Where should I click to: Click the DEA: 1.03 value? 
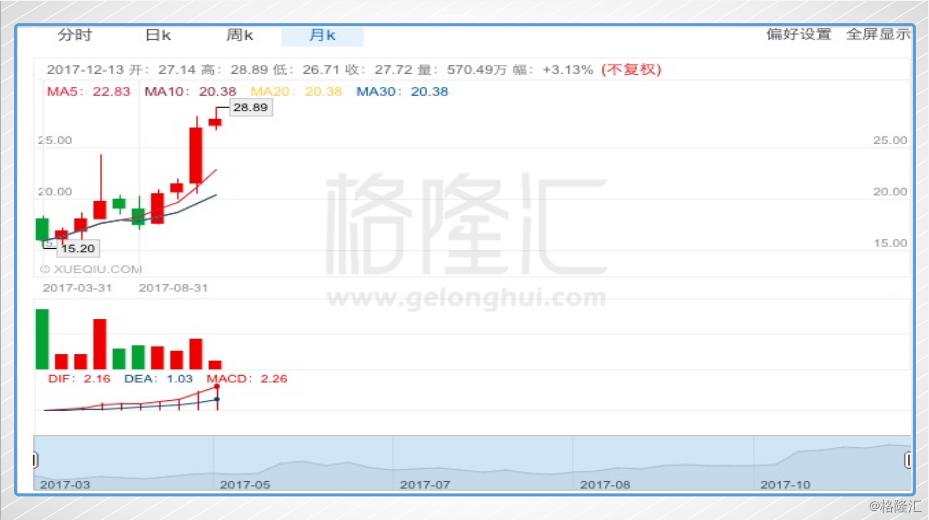tap(158, 379)
